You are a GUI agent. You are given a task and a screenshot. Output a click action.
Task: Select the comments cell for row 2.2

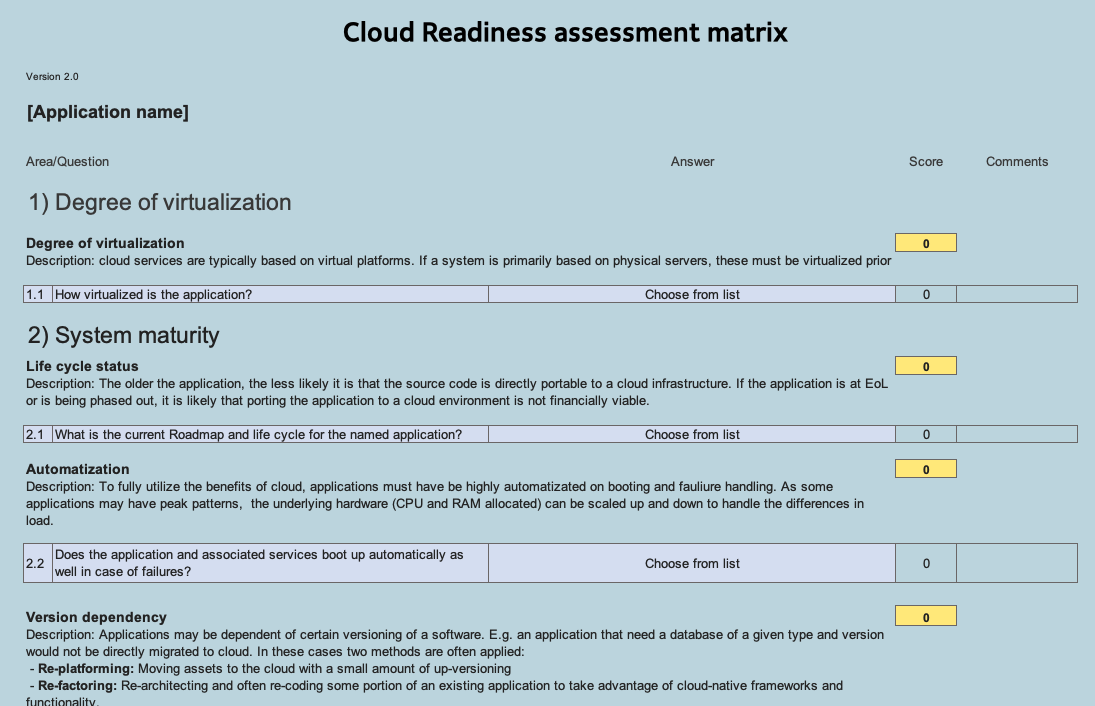coord(1016,563)
